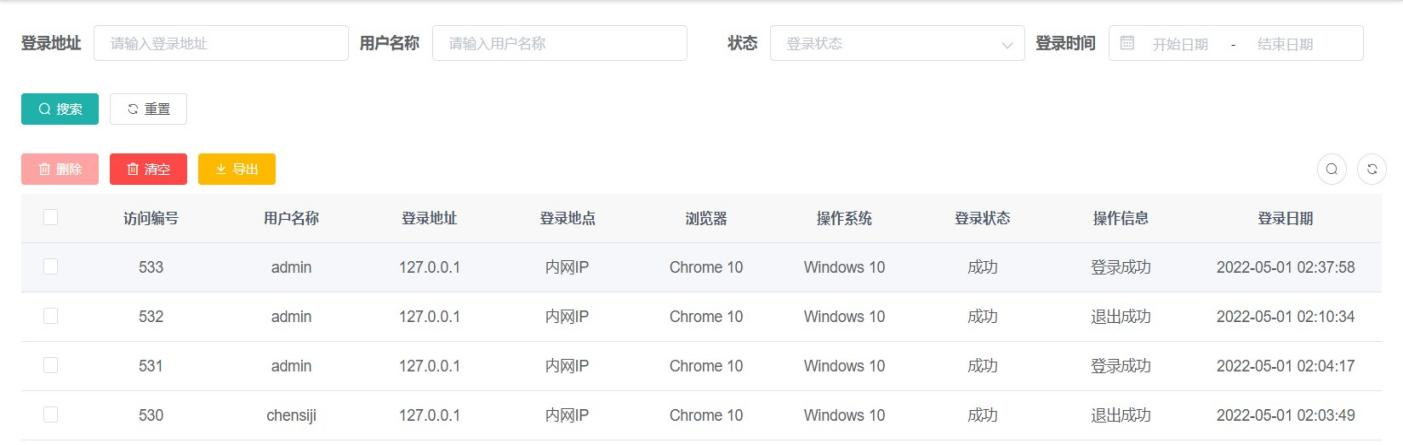
Task: Click the round search toggle icon
Action: click(1332, 169)
